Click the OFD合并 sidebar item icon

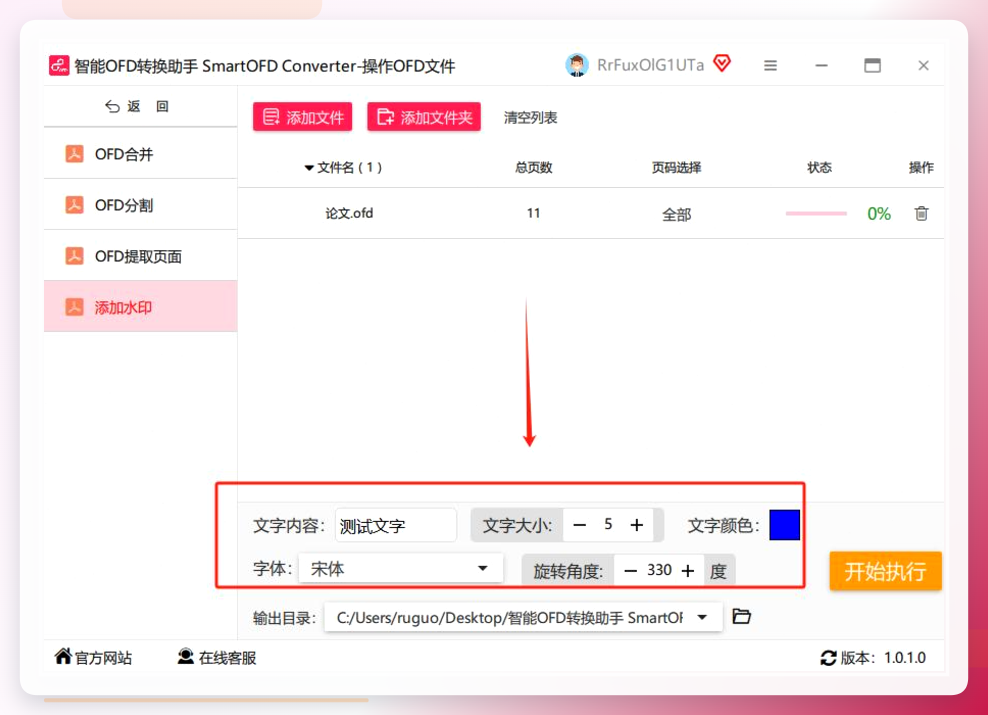click(x=74, y=154)
